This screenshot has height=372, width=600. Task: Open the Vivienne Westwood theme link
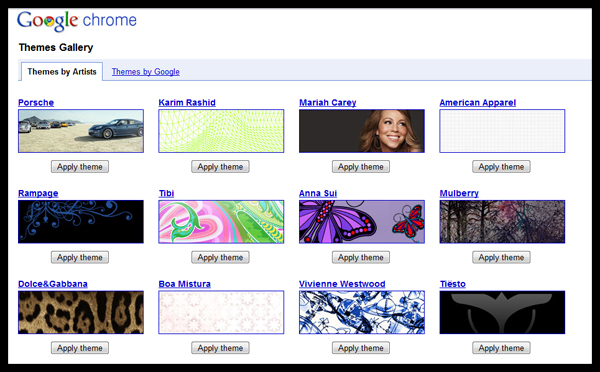(342, 284)
